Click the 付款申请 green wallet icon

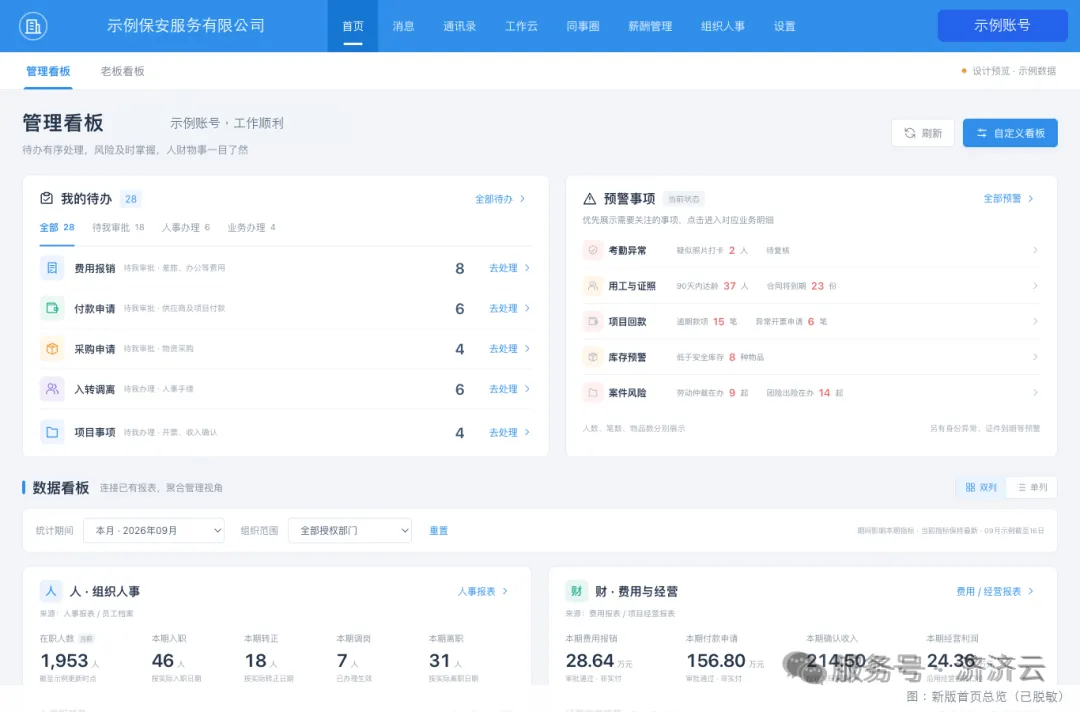(x=52, y=308)
